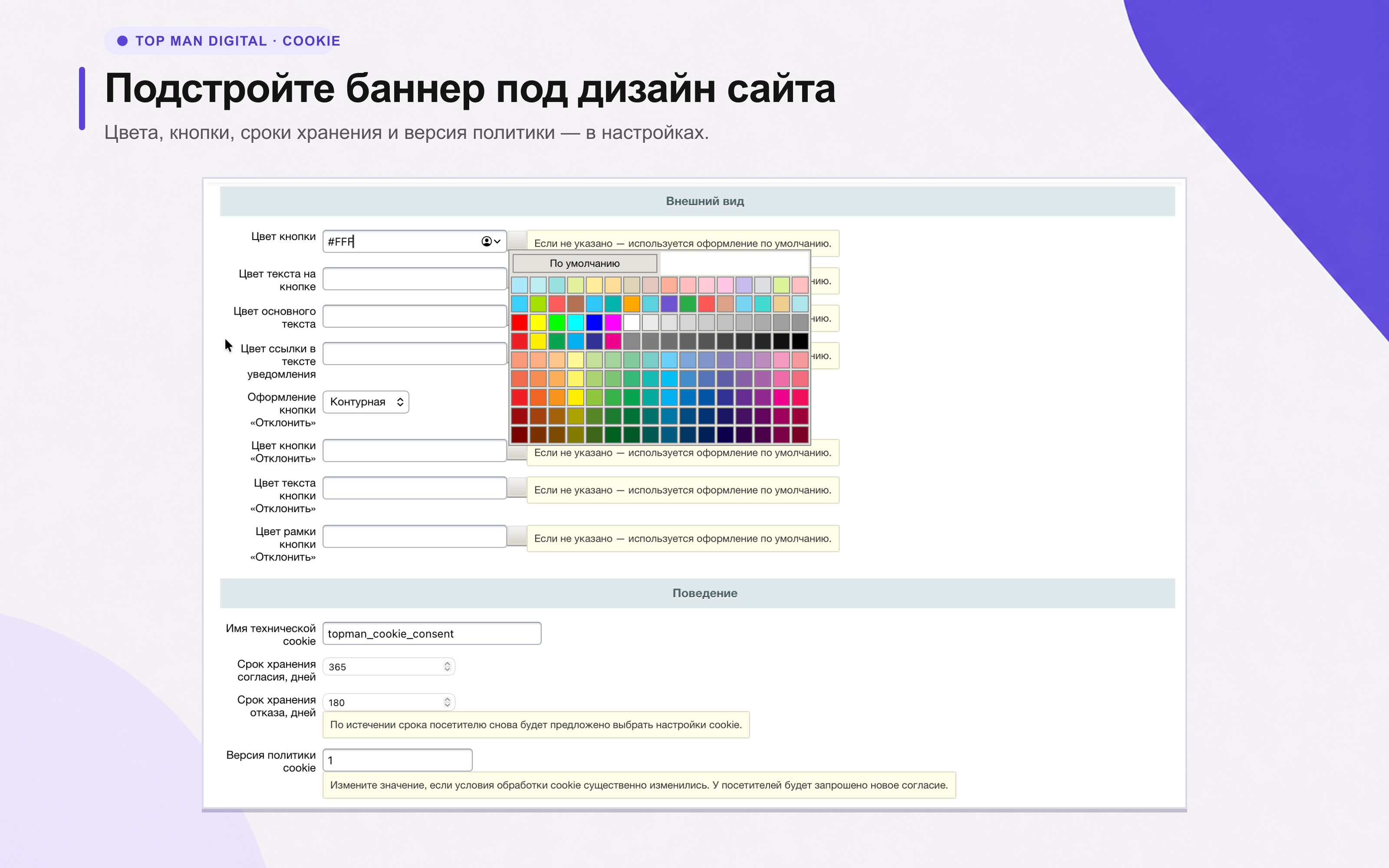Open color picker button beside Цвет кнопки field
1389x868 pixels.
pos(517,240)
